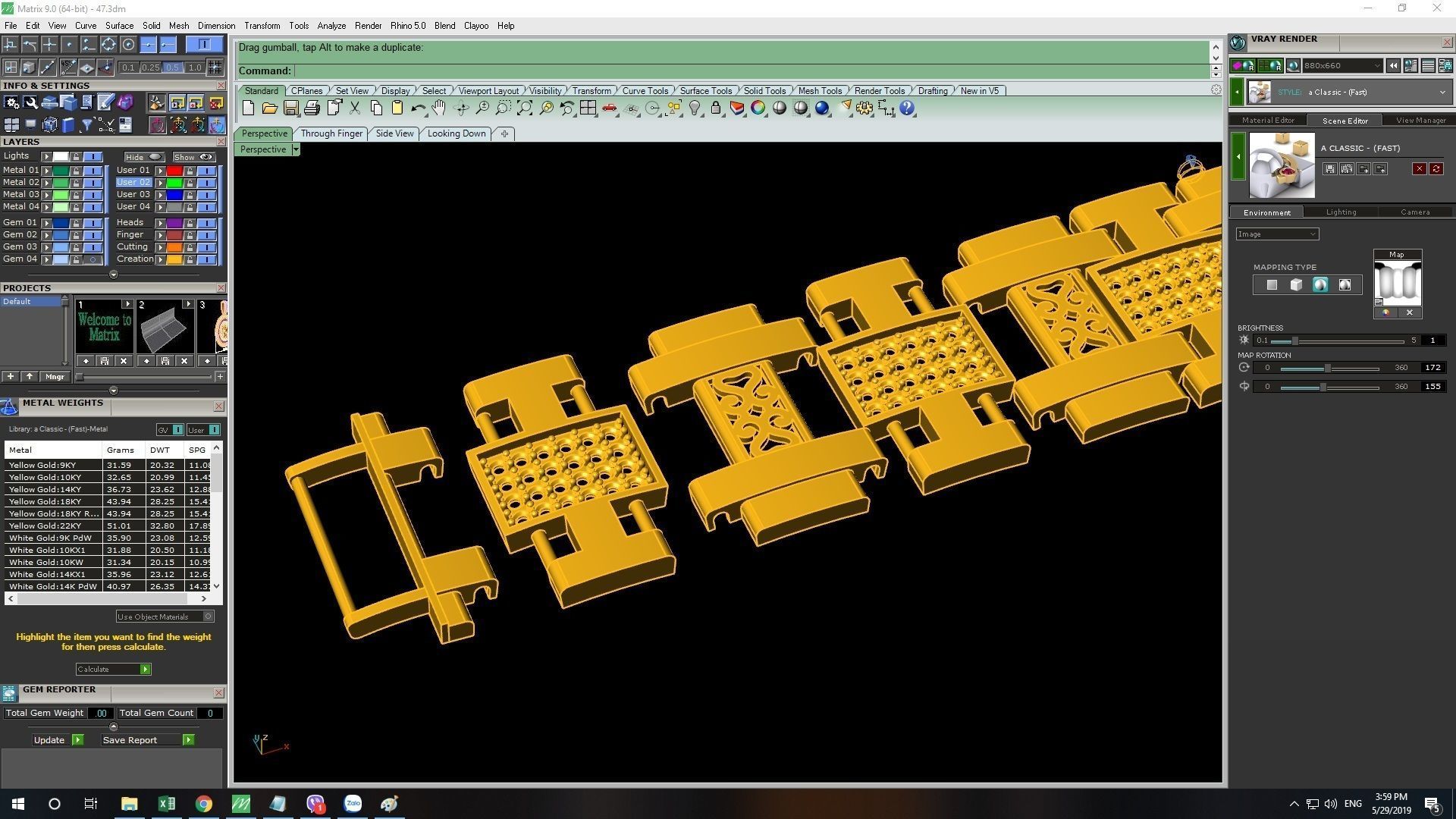1456x819 pixels.
Task: Click the User 01 red color swatch
Action: click(x=174, y=171)
